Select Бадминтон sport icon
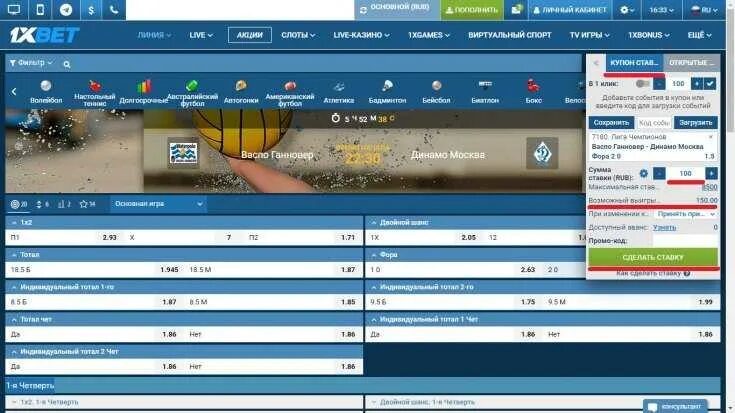 (387, 91)
